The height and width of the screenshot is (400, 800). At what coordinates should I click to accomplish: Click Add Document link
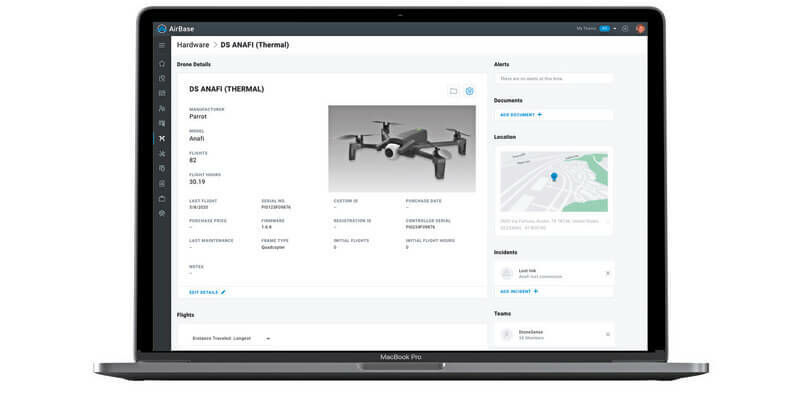pyautogui.click(x=517, y=115)
